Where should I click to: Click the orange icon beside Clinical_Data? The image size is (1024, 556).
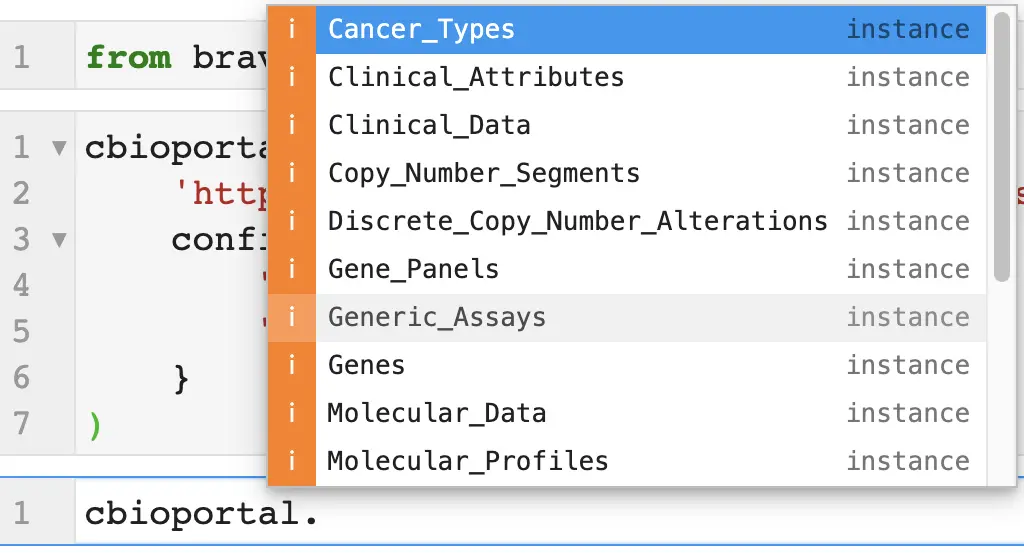292,125
